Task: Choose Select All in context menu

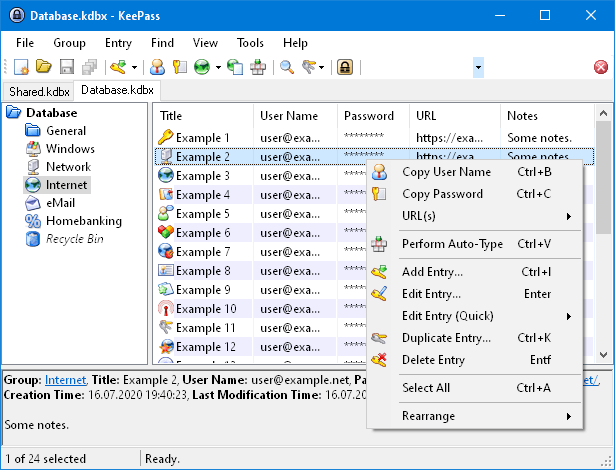Action: 475,388
